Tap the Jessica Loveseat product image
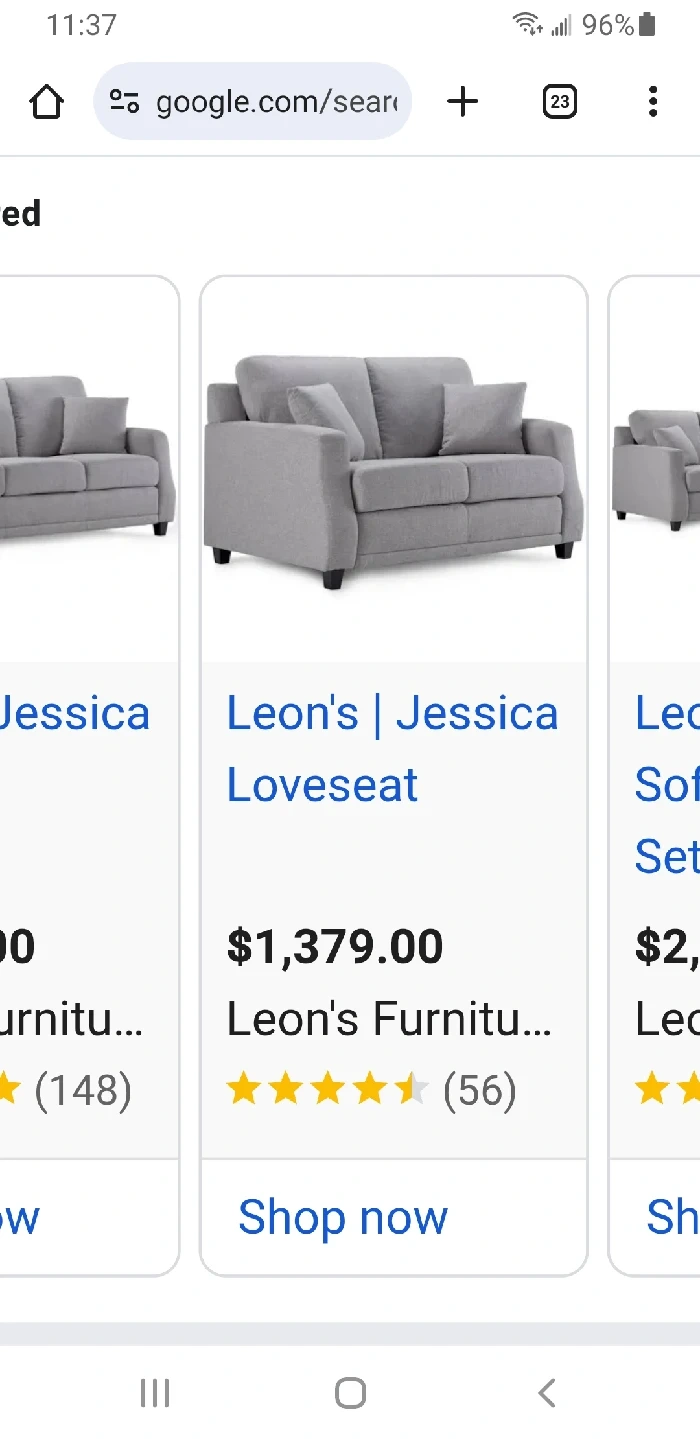700x1439 pixels. (393, 470)
